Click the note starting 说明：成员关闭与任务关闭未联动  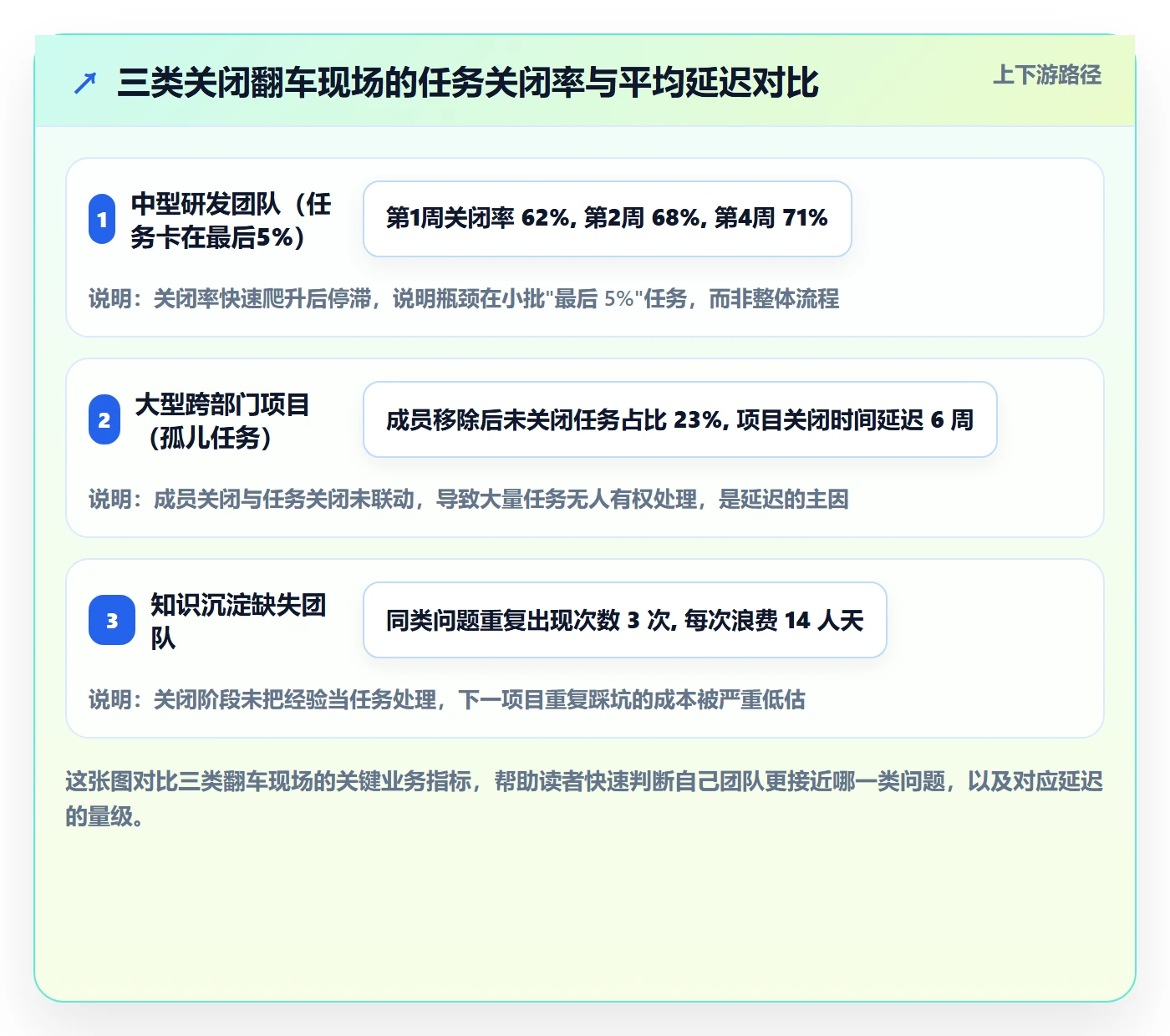[x=469, y=499]
